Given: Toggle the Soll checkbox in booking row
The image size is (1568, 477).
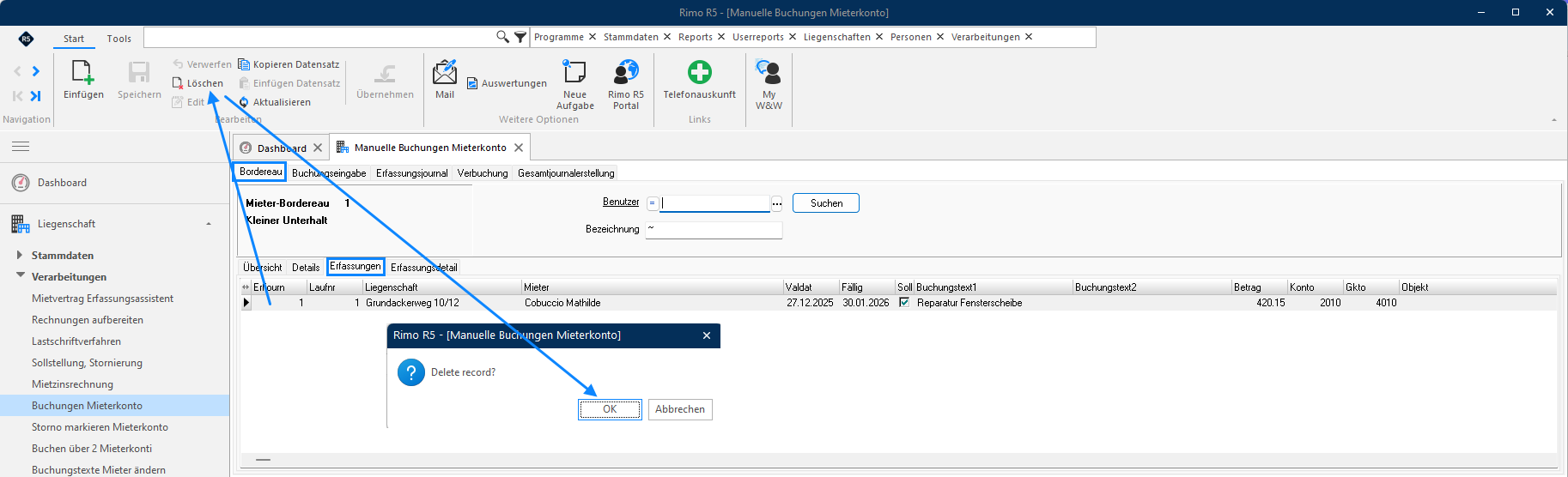Looking at the screenshot, I should [x=904, y=303].
